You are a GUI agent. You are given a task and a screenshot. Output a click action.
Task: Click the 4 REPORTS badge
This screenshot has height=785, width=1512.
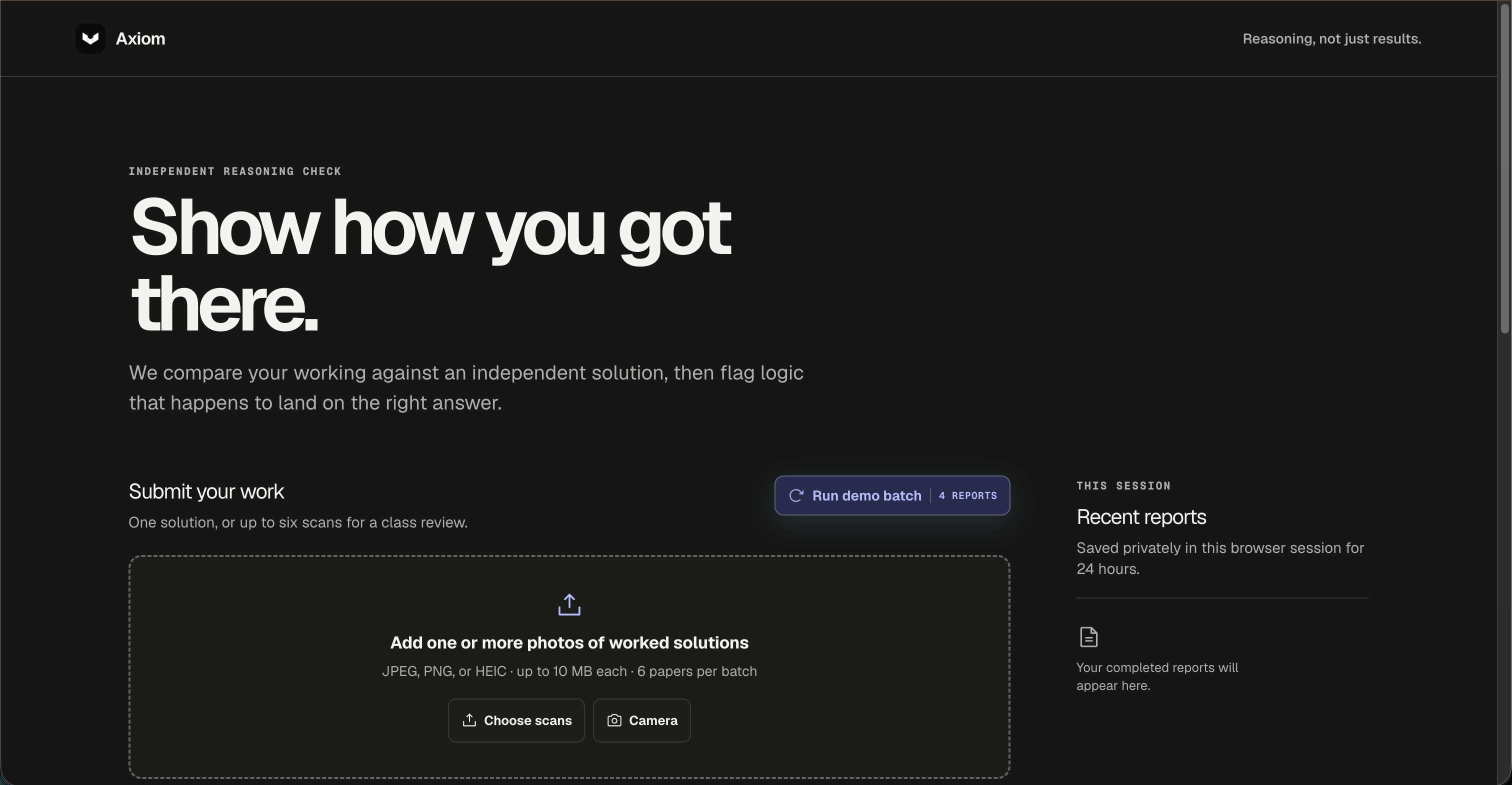click(967, 495)
